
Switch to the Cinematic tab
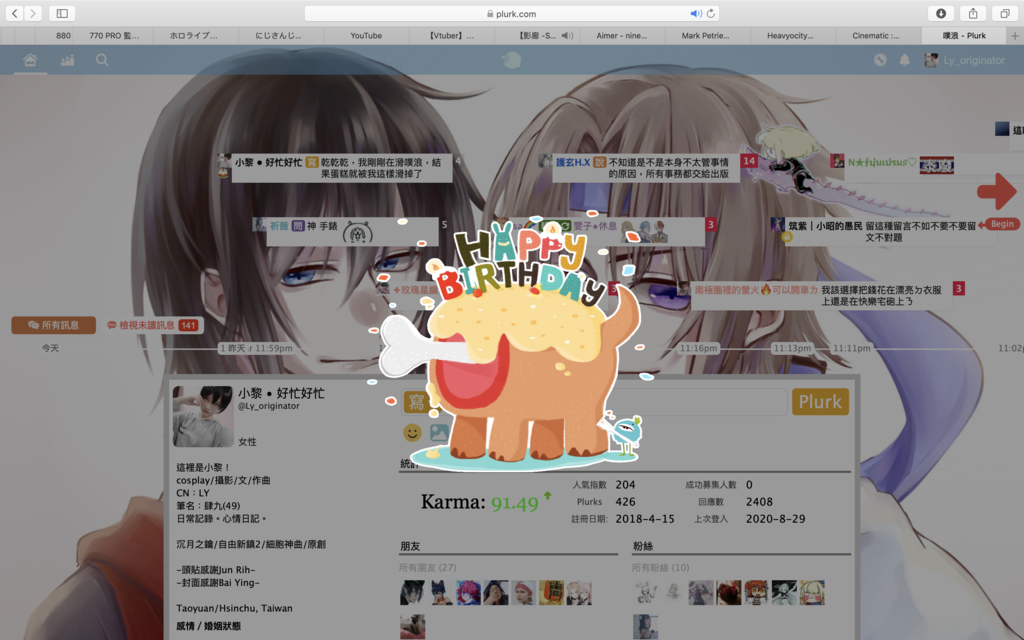876,36
